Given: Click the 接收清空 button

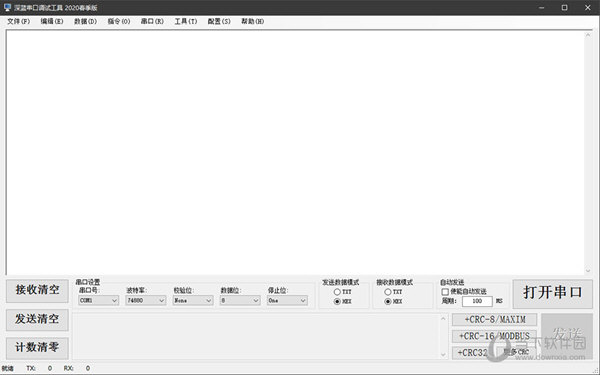Looking at the screenshot, I should (x=37, y=290).
